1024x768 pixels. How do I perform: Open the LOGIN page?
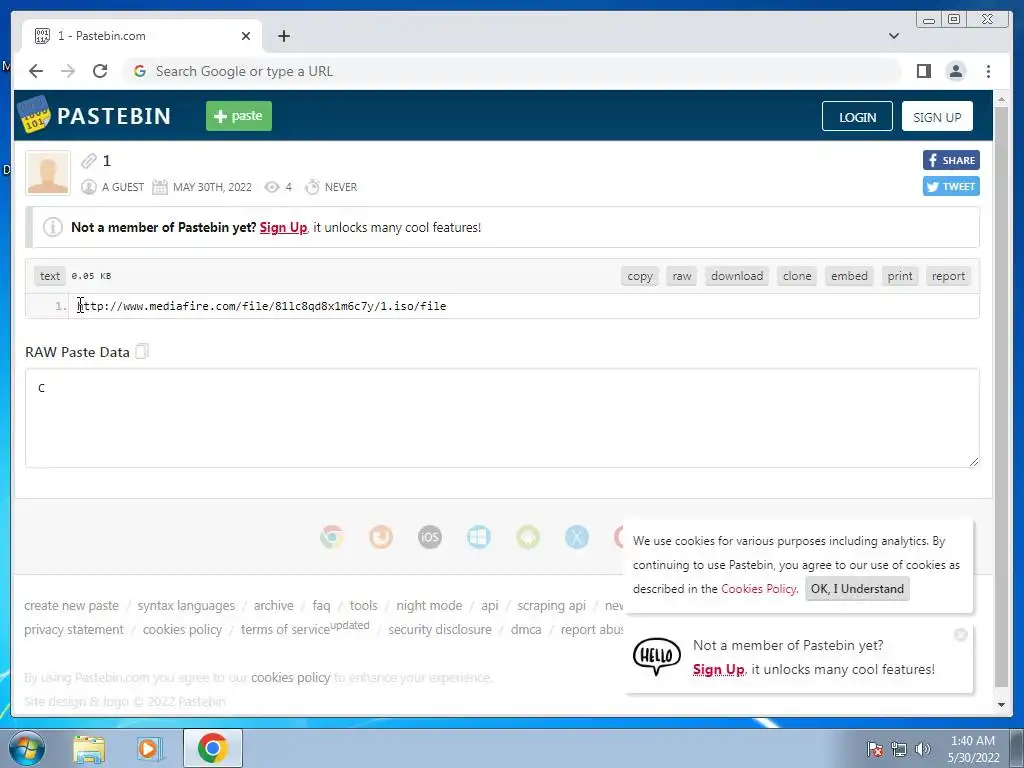tap(857, 117)
